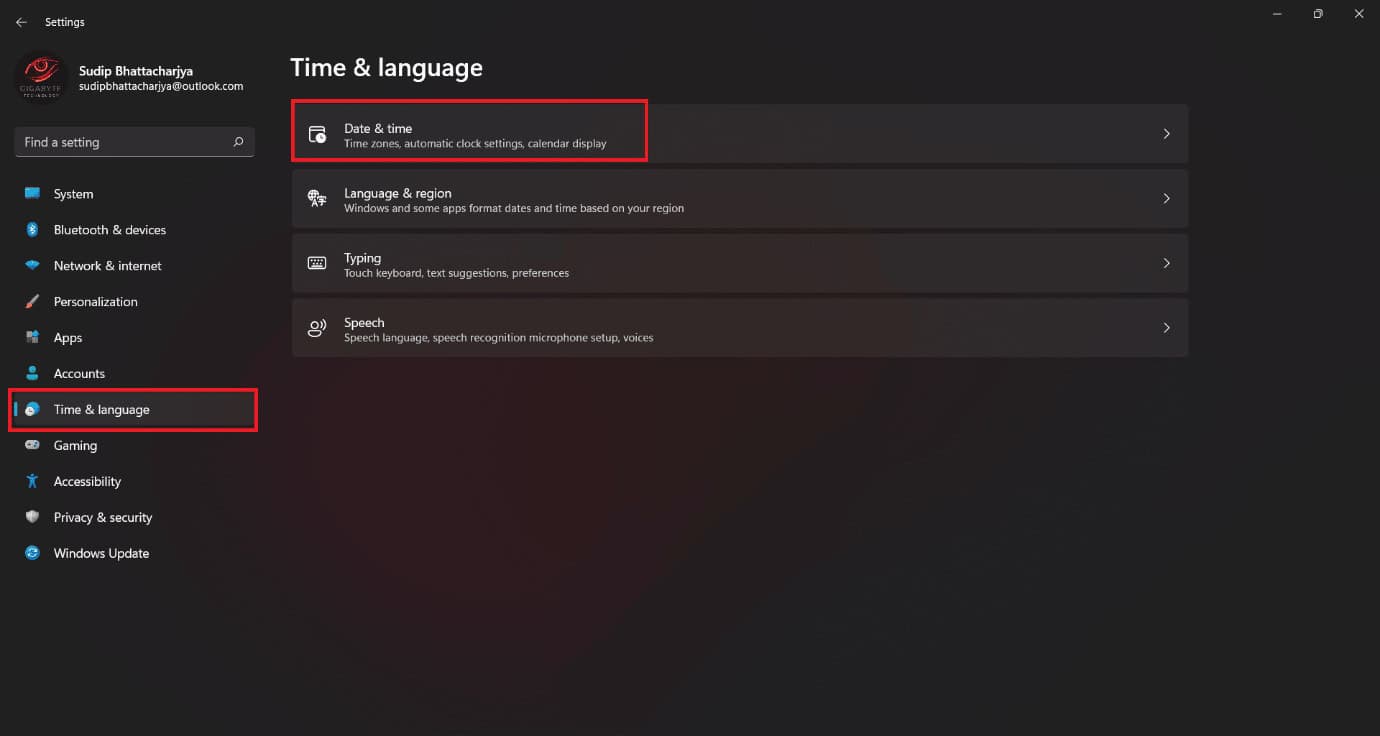Click the Typing keyboard icon
The height and width of the screenshot is (736, 1380).
pos(317,263)
